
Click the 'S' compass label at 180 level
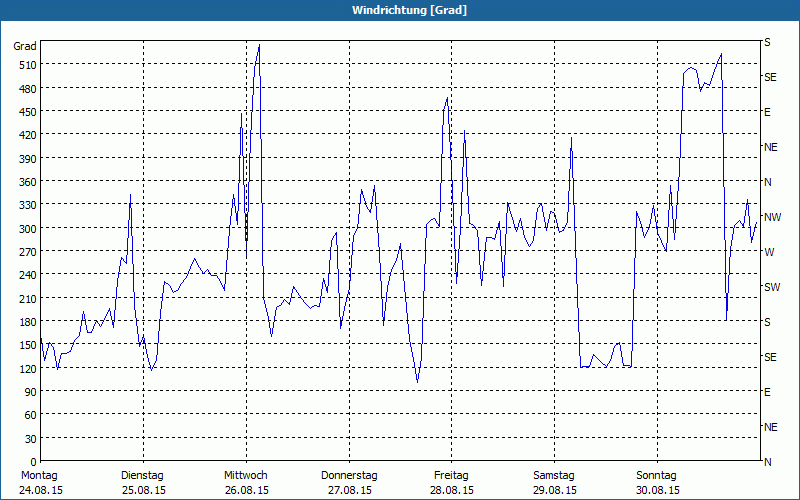767,322
